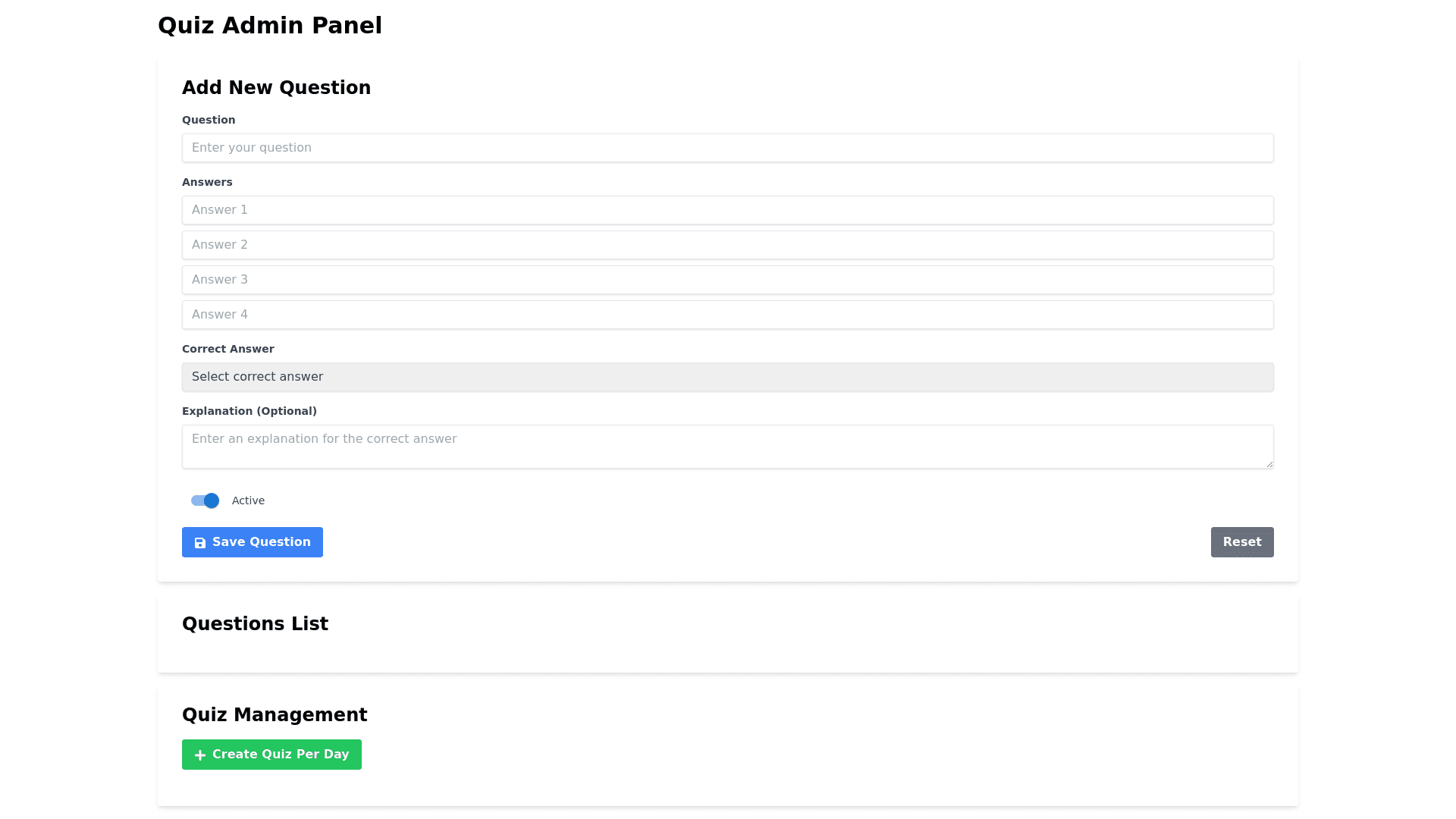This screenshot has height=819, width=1456.
Task: Focus the Answer 4 input
Action: coord(727,315)
